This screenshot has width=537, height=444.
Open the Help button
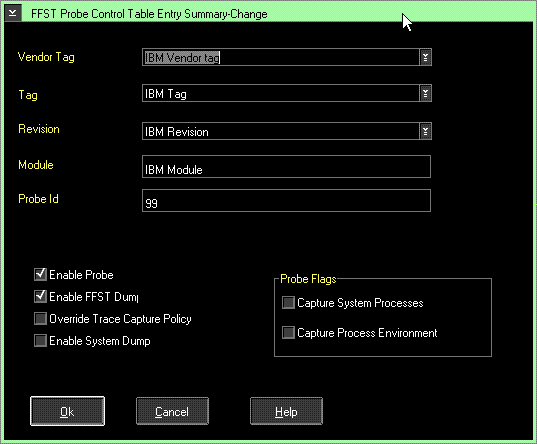[x=286, y=411]
